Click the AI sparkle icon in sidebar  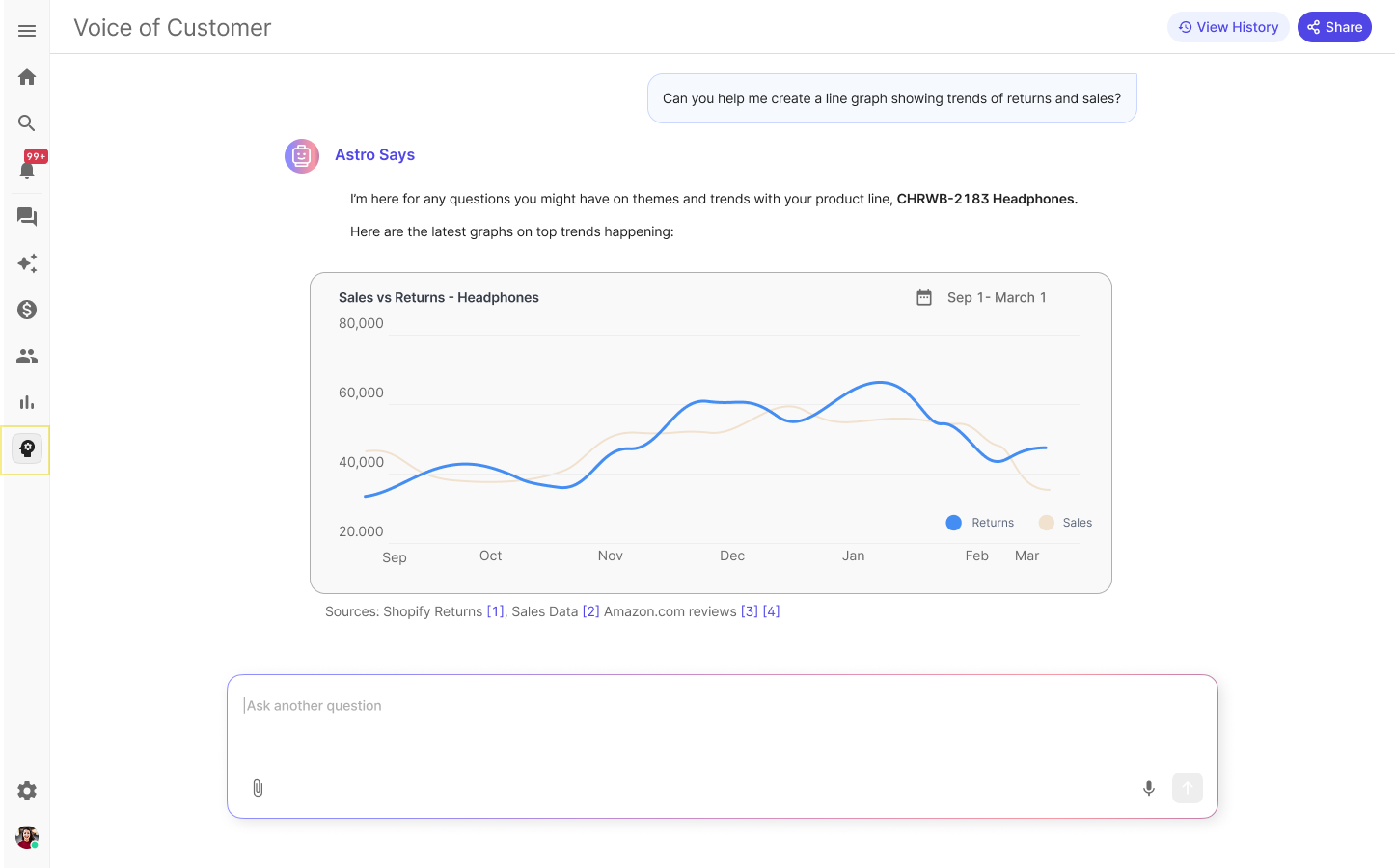(27, 263)
